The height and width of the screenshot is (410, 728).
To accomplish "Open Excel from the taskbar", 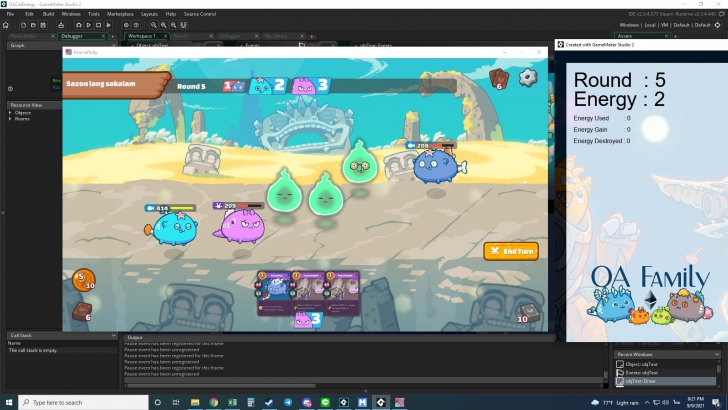I will click(232, 402).
